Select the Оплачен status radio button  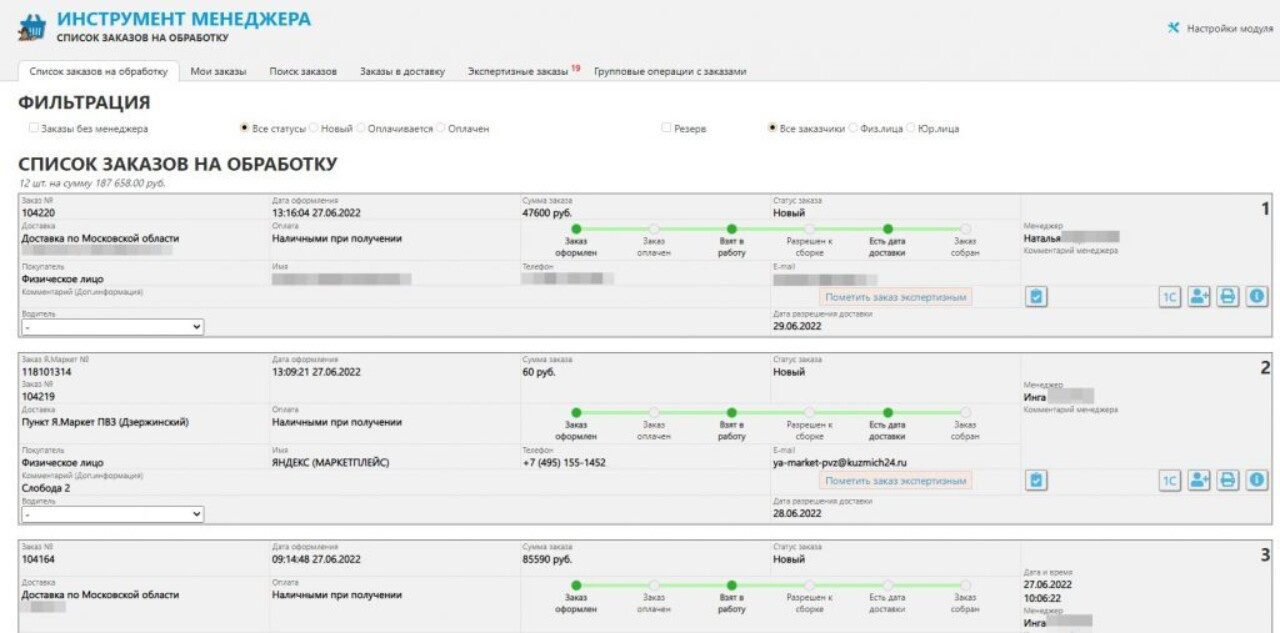pos(441,128)
